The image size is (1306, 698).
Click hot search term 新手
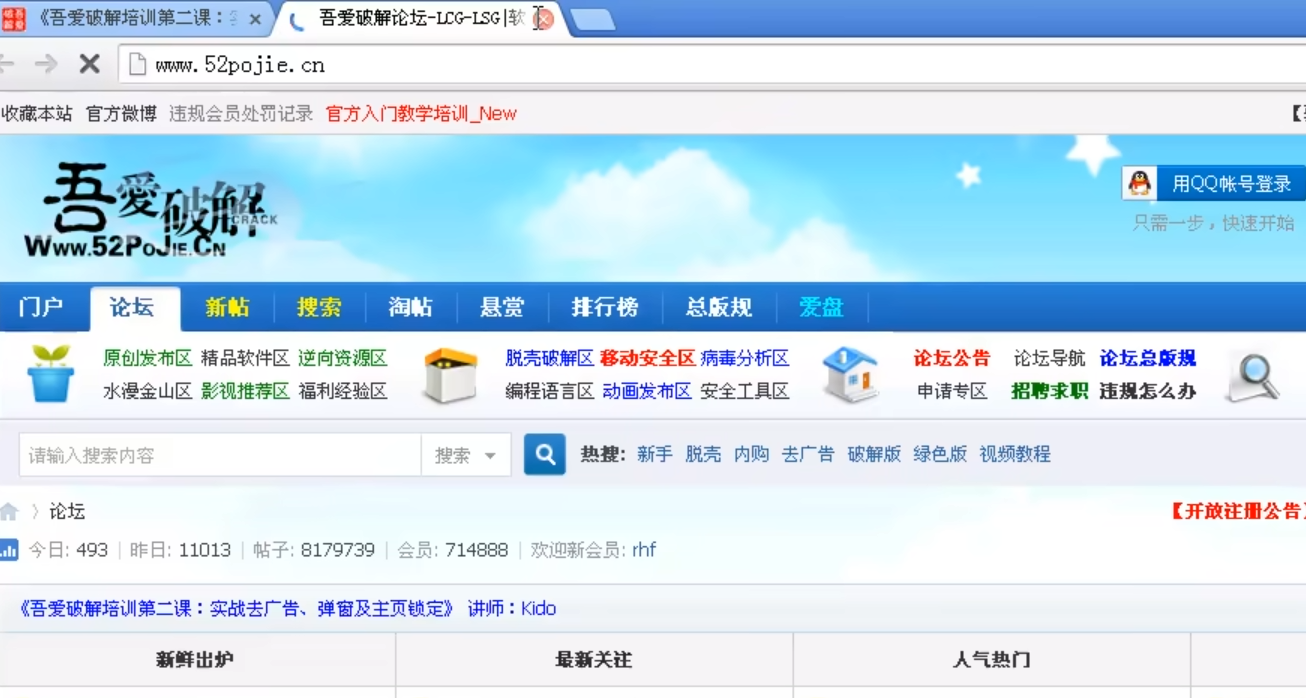tap(655, 454)
